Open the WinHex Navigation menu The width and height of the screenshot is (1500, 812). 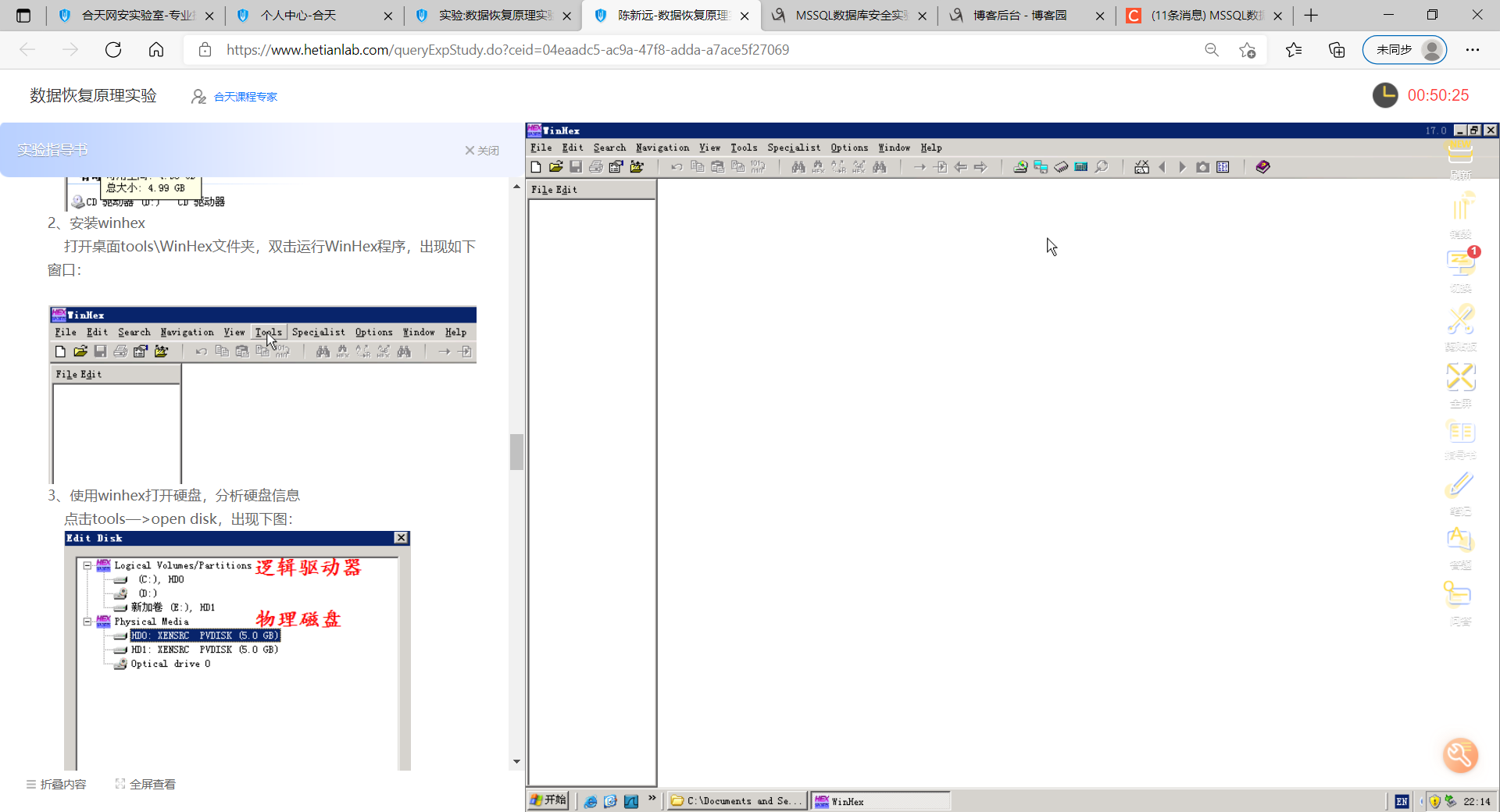click(x=662, y=148)
